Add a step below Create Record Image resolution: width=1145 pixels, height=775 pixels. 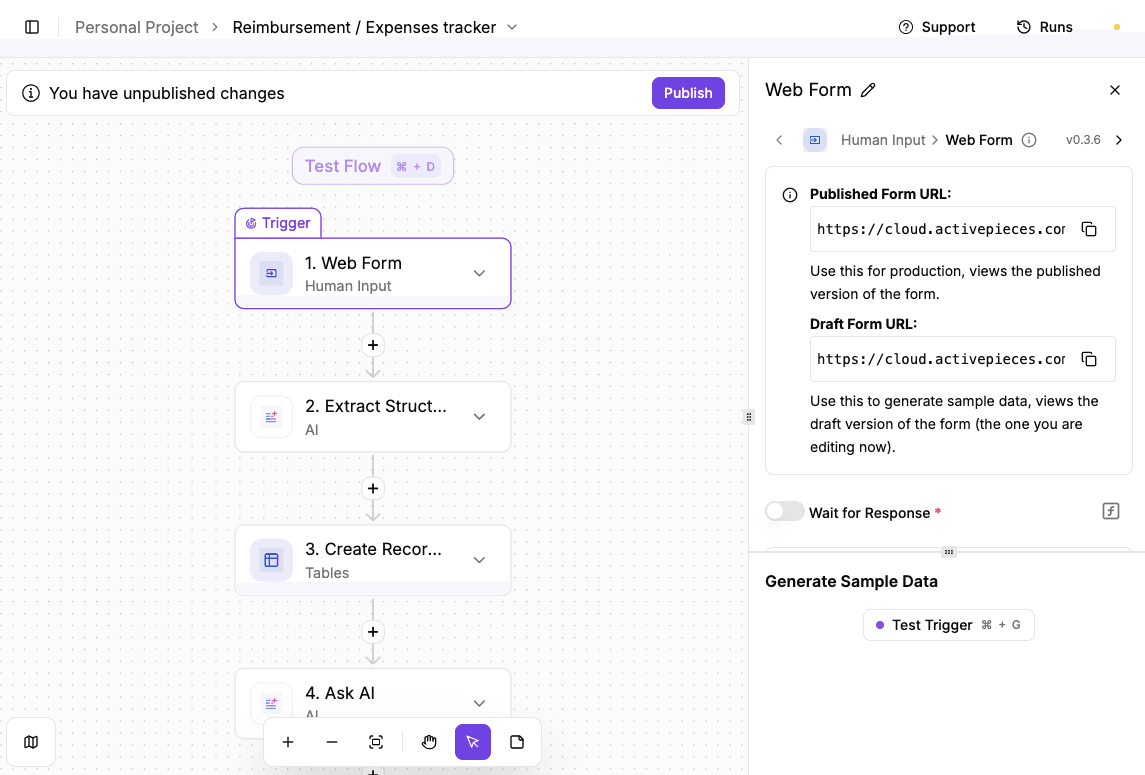point(372,631)
